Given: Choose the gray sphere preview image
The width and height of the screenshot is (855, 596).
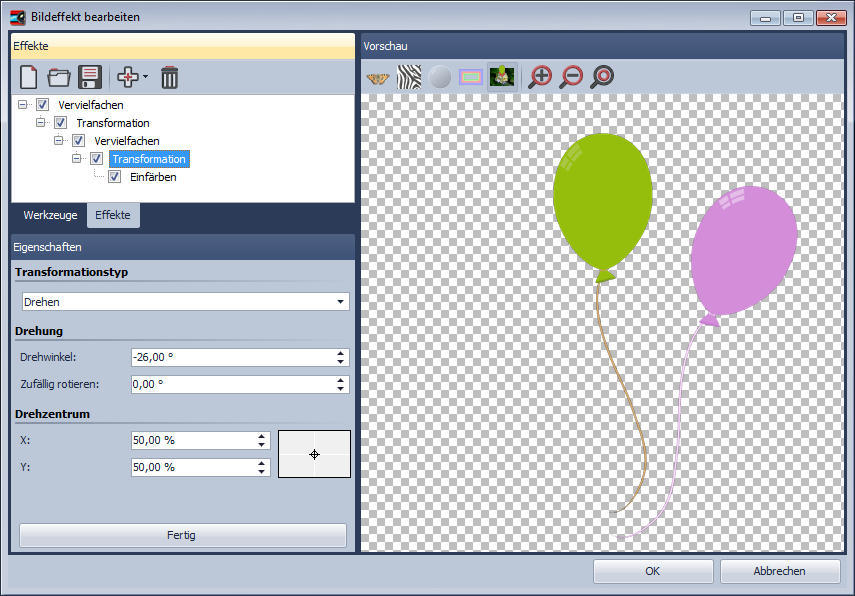Looking at the screenshot, I should point(440,77).
